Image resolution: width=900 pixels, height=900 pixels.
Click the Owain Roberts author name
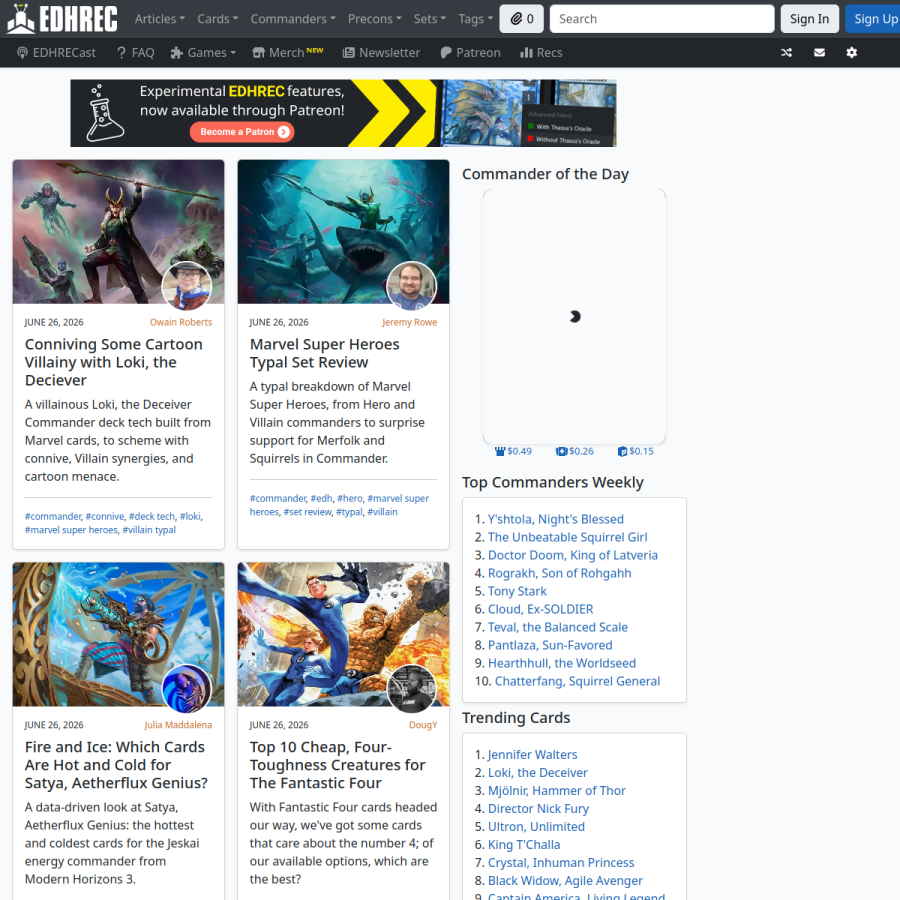(x=181, y=322)
